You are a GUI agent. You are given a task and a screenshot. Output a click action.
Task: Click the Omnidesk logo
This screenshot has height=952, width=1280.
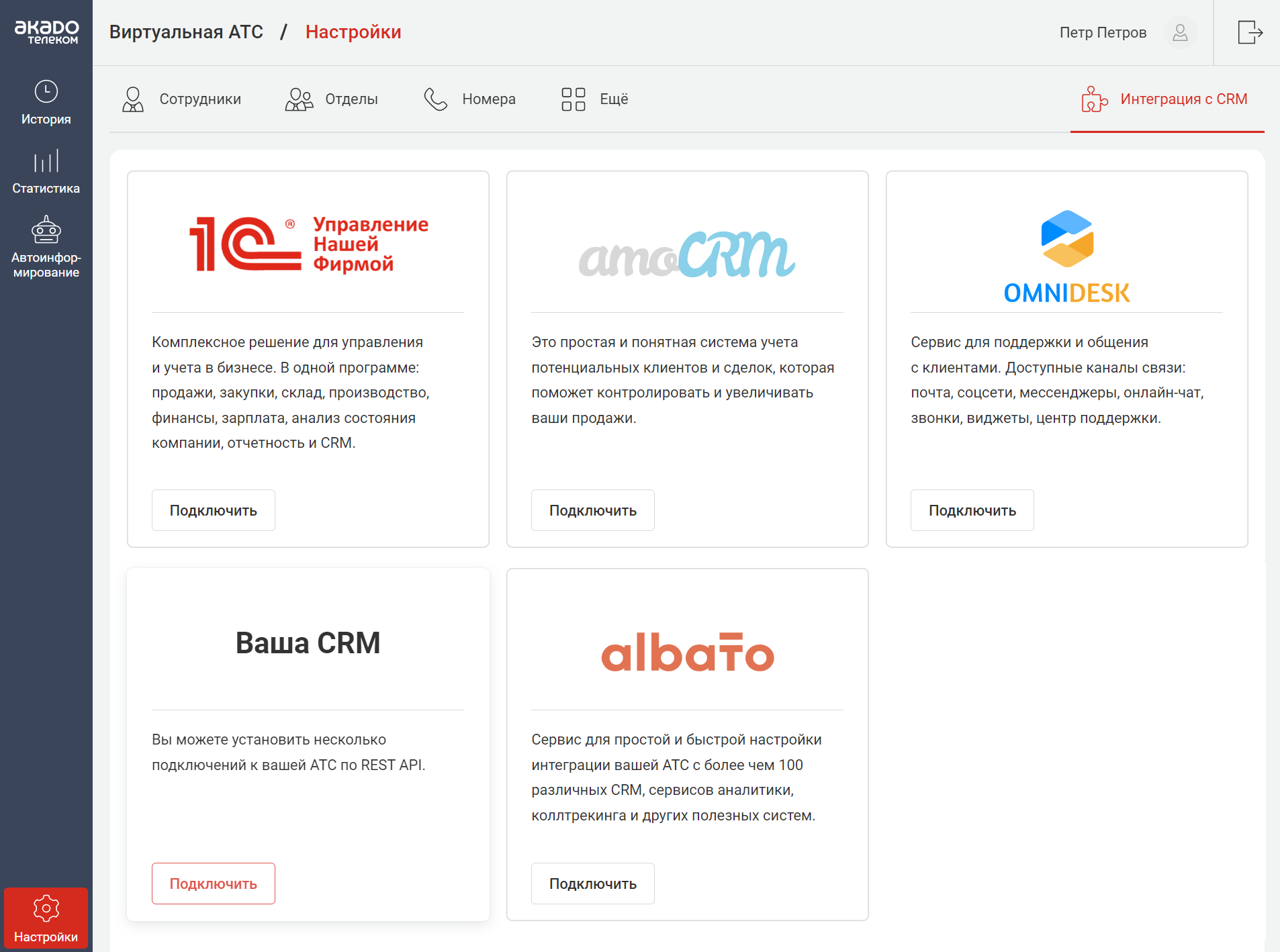click(x=1066, y=257)
